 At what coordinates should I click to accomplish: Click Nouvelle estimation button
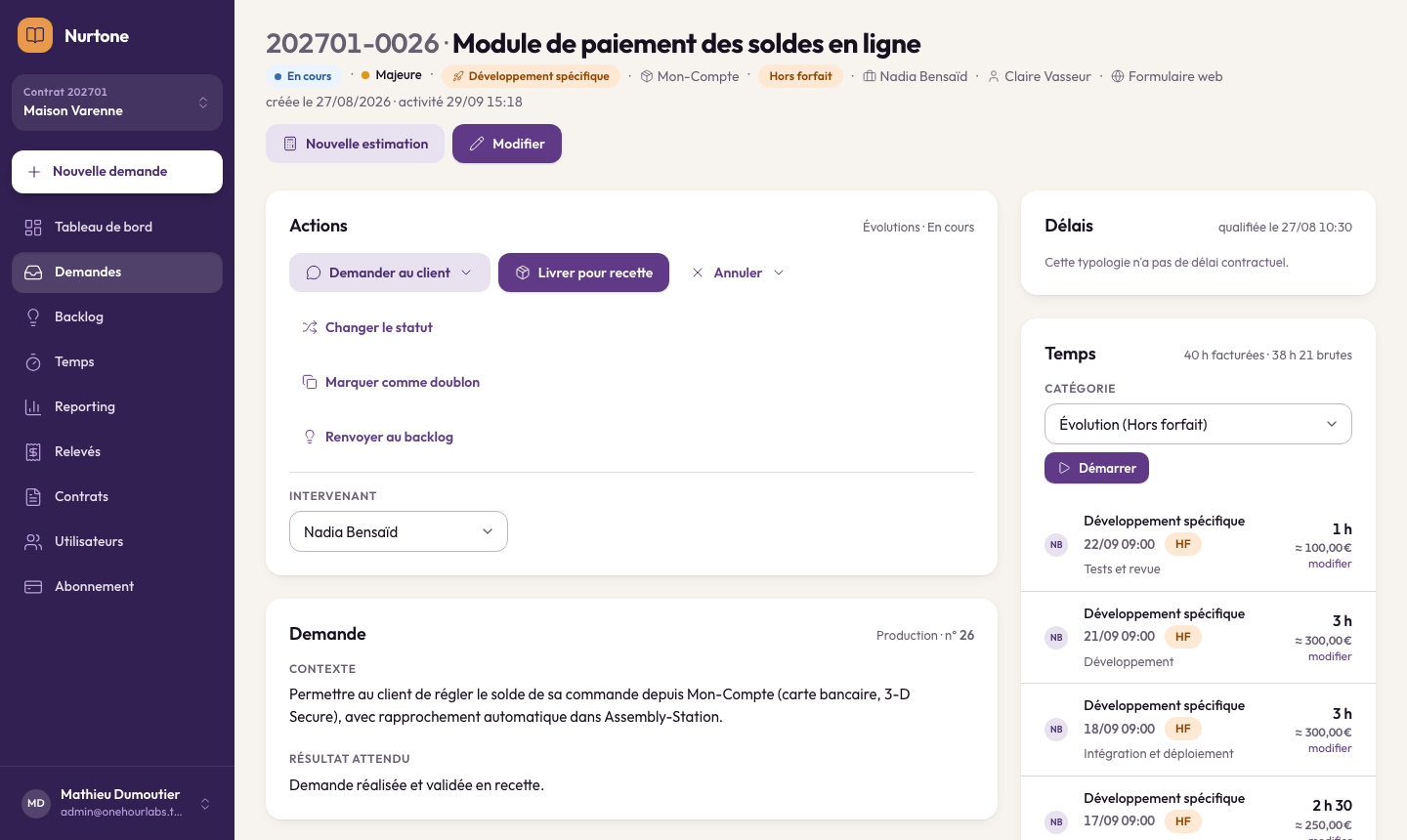click(355, 144)
